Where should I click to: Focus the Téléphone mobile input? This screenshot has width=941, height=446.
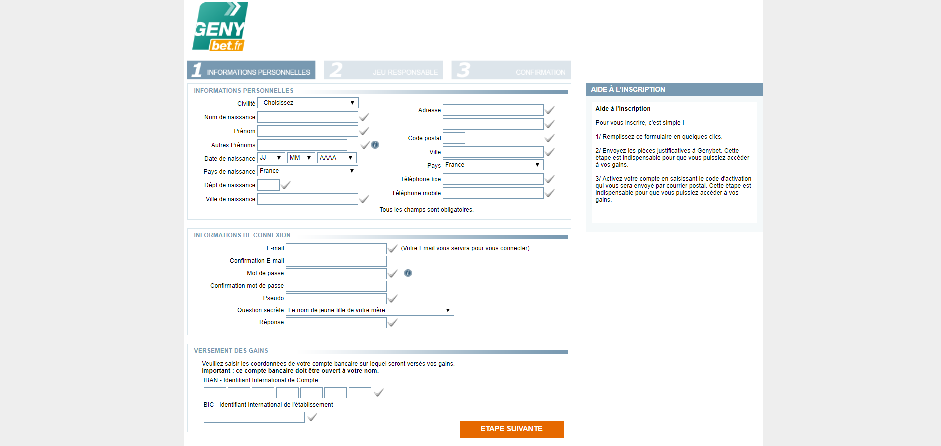(493, 193)
